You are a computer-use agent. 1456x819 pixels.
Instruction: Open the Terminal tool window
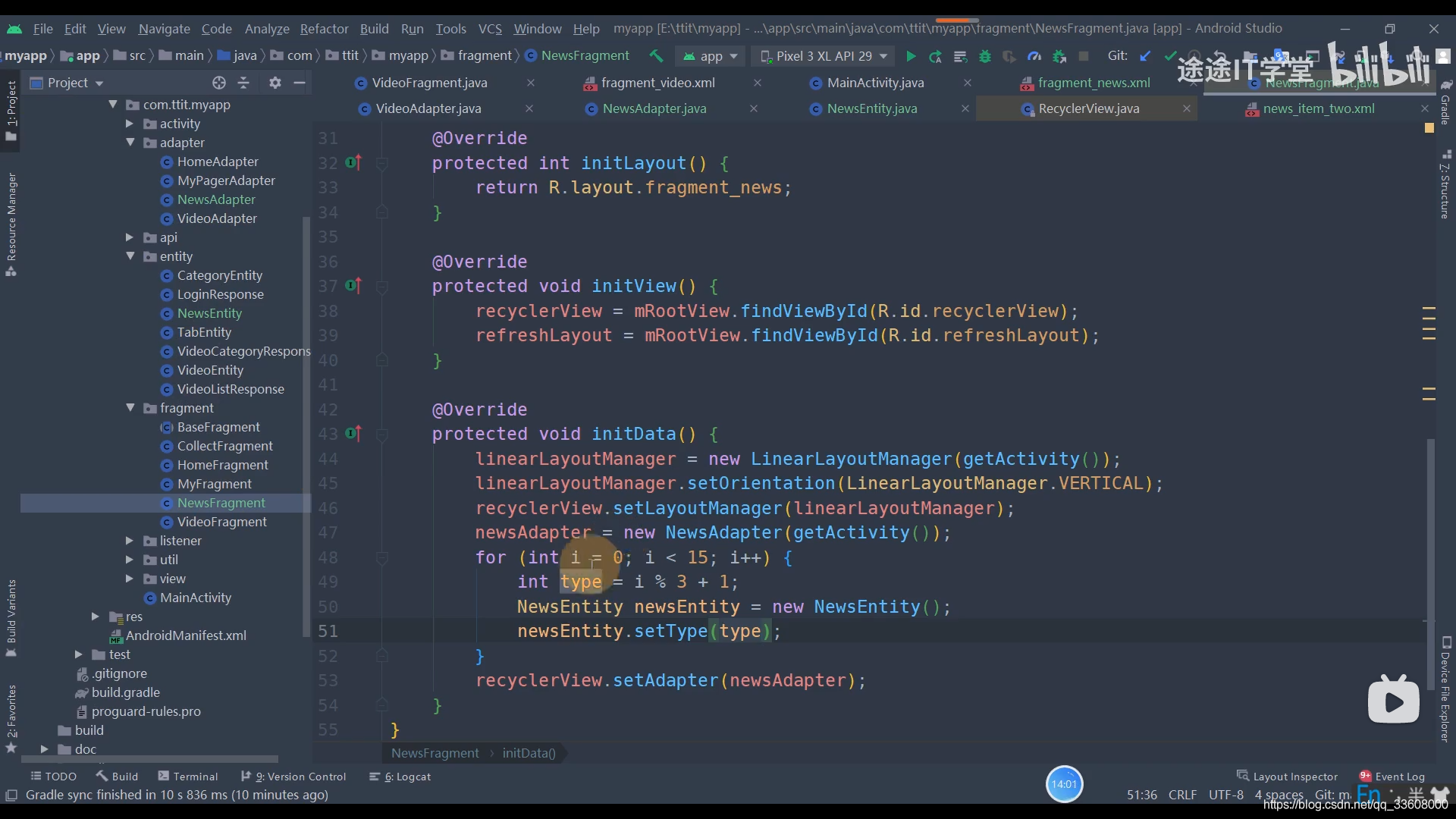point(187,776)
